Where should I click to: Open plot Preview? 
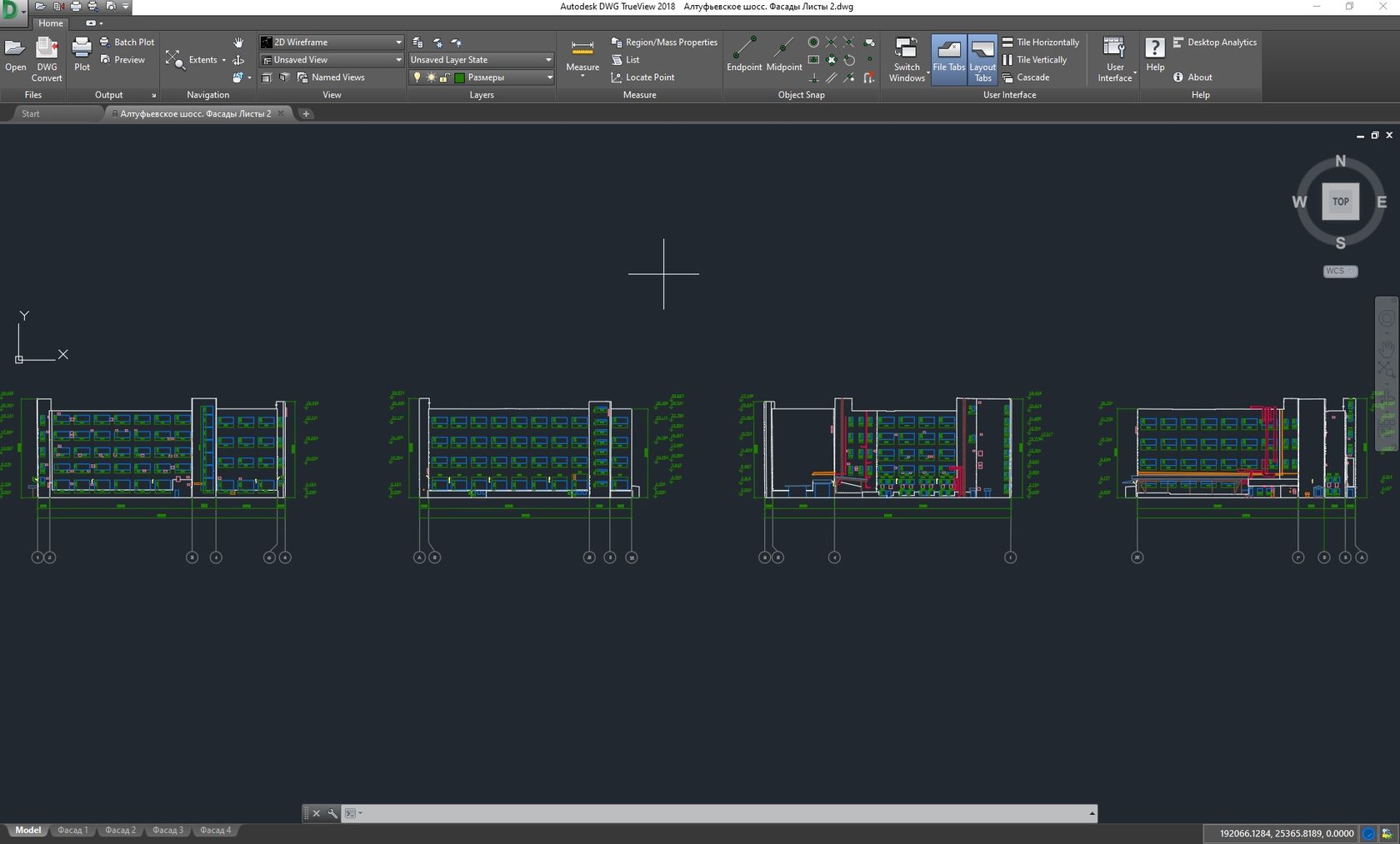[122, 60]
